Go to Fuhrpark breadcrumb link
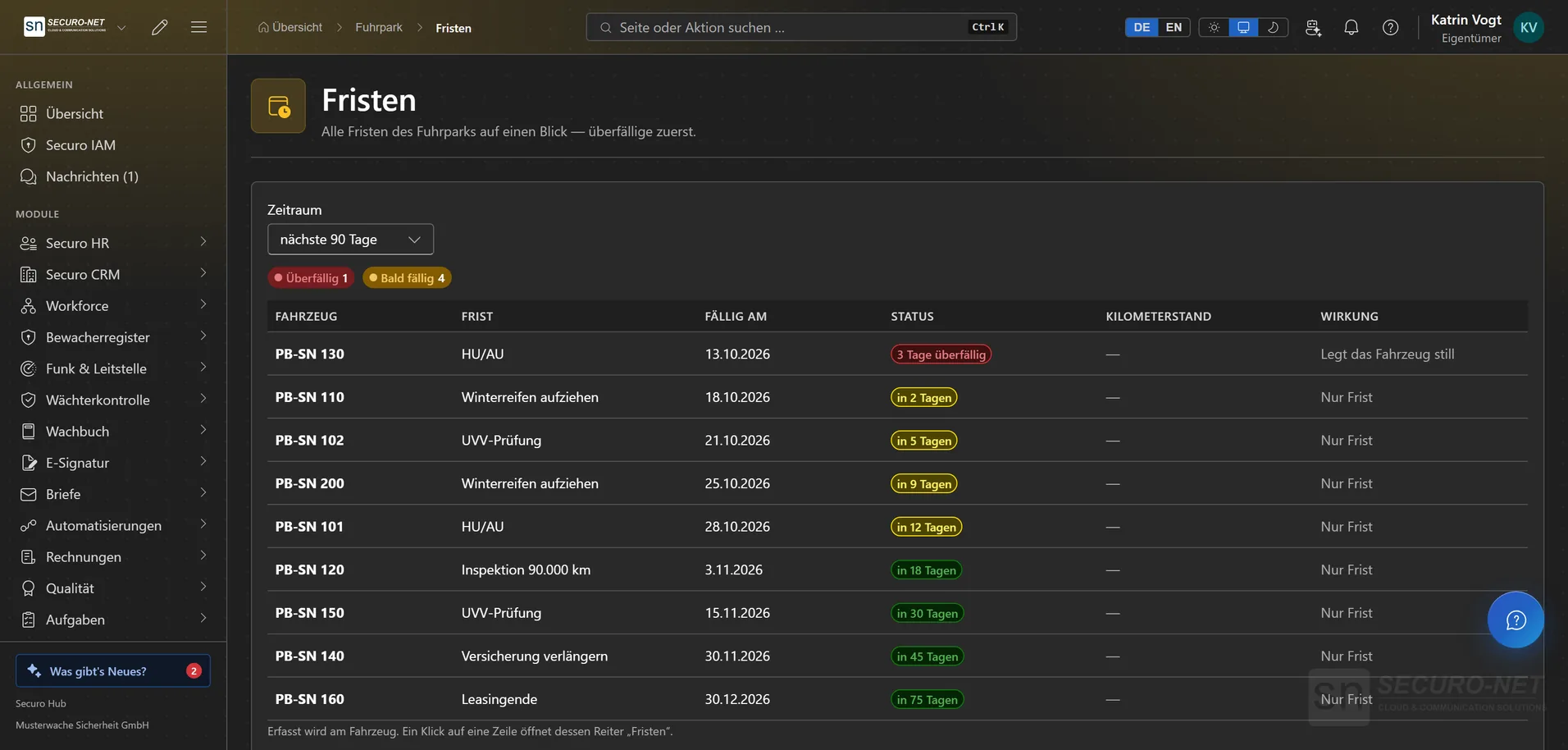The image size is (1568, 750). [379, 27]
